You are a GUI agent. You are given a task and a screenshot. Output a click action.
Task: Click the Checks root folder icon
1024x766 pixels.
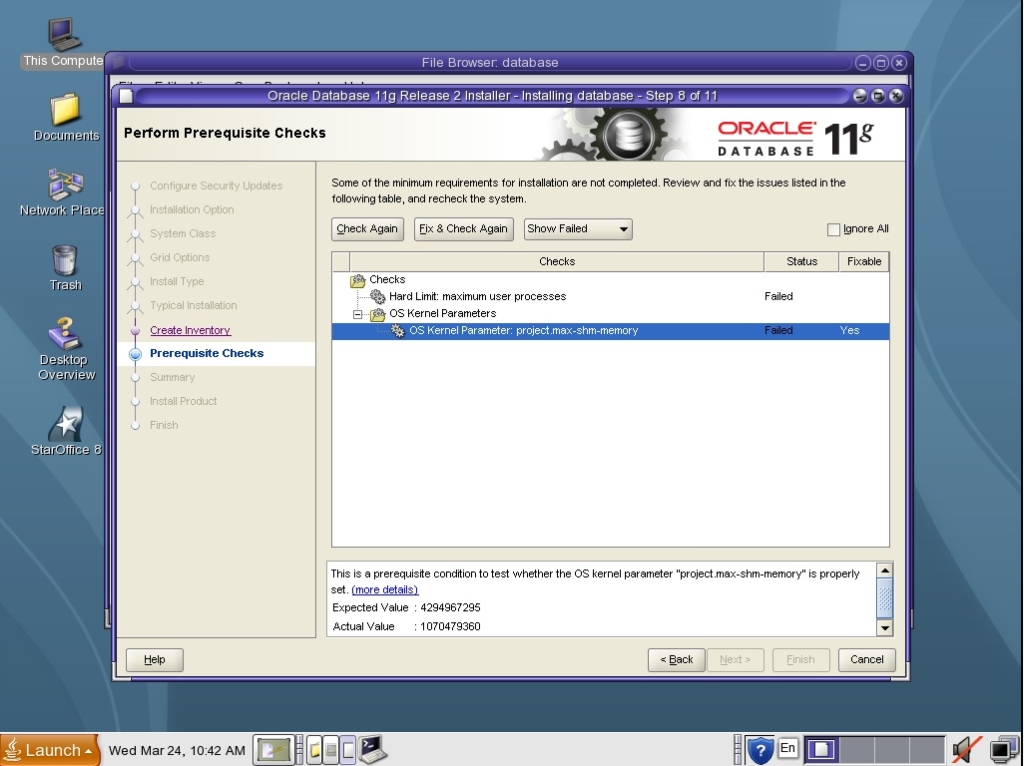(x=358, y=280)
